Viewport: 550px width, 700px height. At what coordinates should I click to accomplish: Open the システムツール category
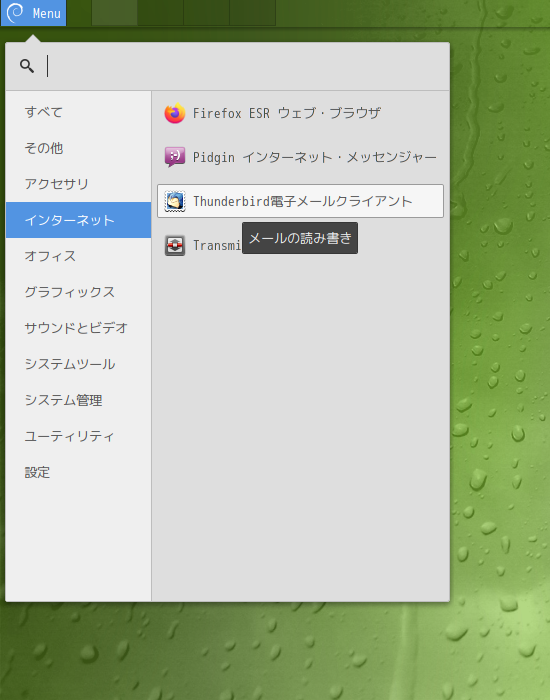click(x=79, y=364)
